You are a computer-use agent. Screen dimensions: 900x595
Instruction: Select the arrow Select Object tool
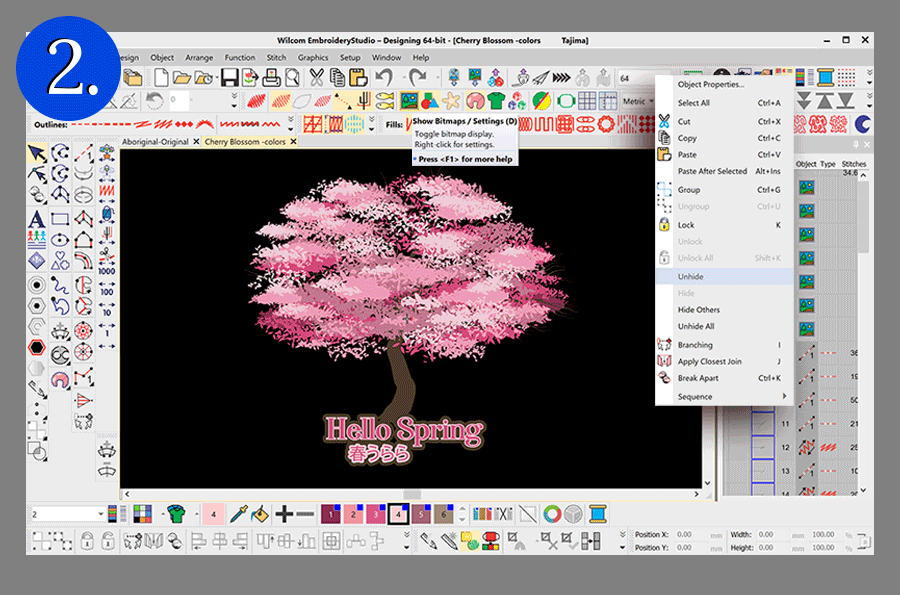(37, 153)
